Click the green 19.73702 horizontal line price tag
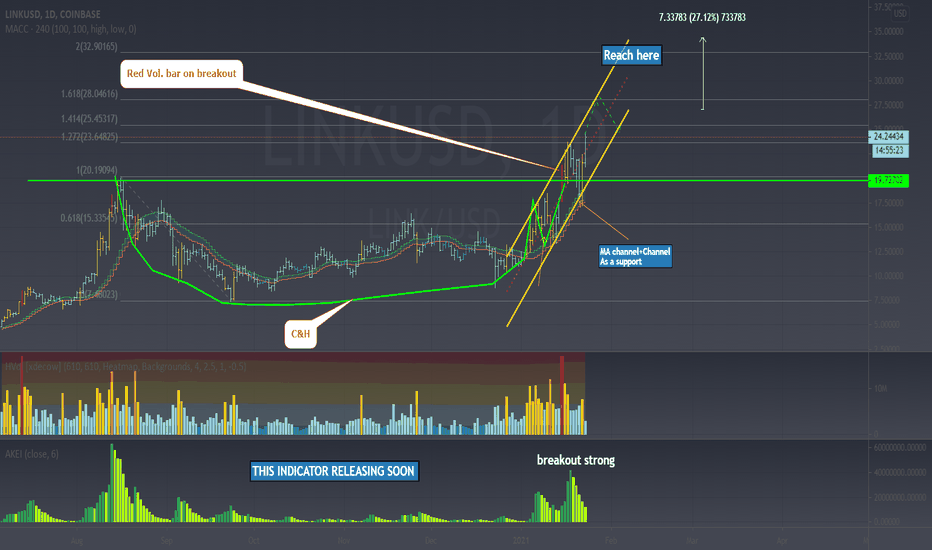Viewport: 932px width, 550px height. (888, 180)
